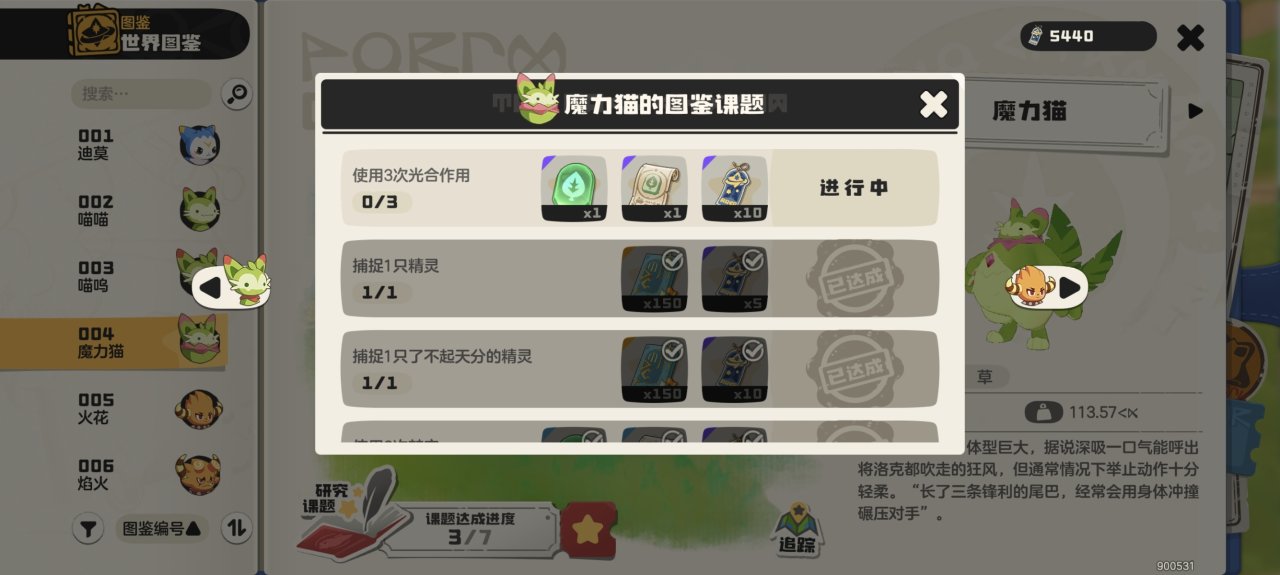
Task: Select the scroll reward icon
Action: click(654, 188)
